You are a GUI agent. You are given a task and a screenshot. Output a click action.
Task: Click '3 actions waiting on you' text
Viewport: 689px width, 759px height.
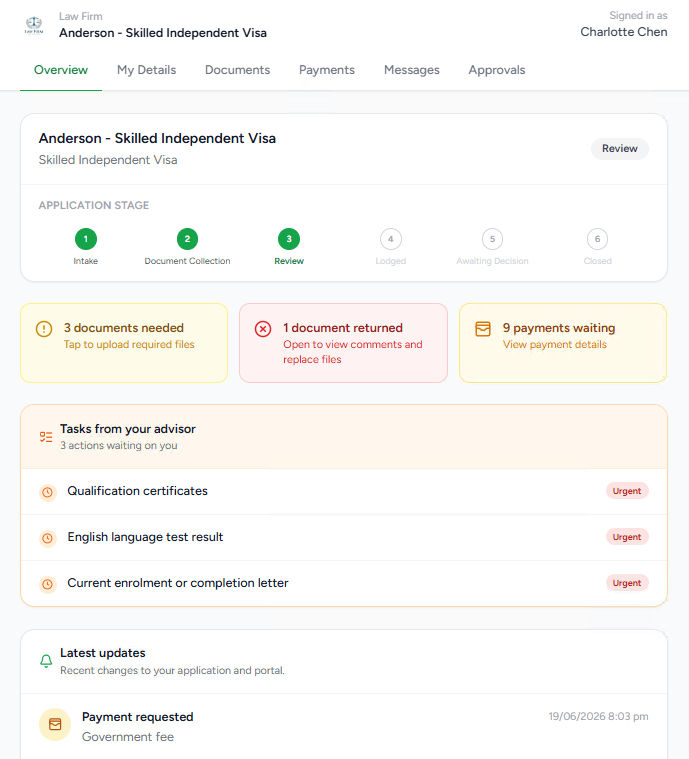click(119, 446)
